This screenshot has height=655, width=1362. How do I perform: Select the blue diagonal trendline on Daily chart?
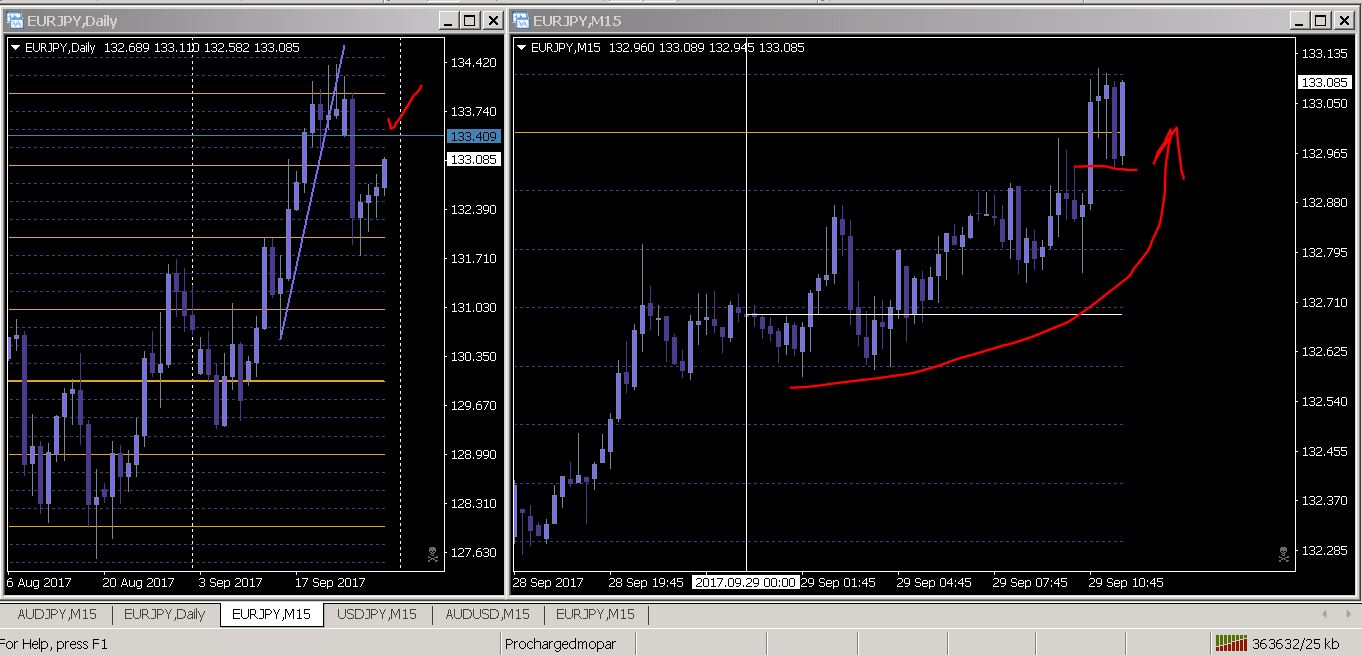pyautogui.click(x=312, y=192)
